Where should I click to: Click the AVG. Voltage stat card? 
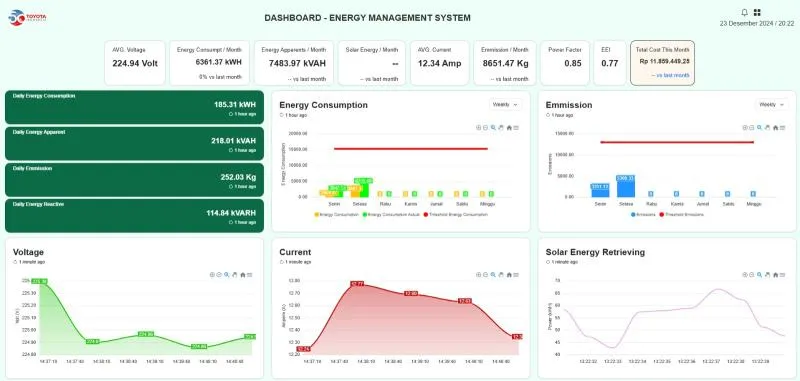[x=135, y=63]
